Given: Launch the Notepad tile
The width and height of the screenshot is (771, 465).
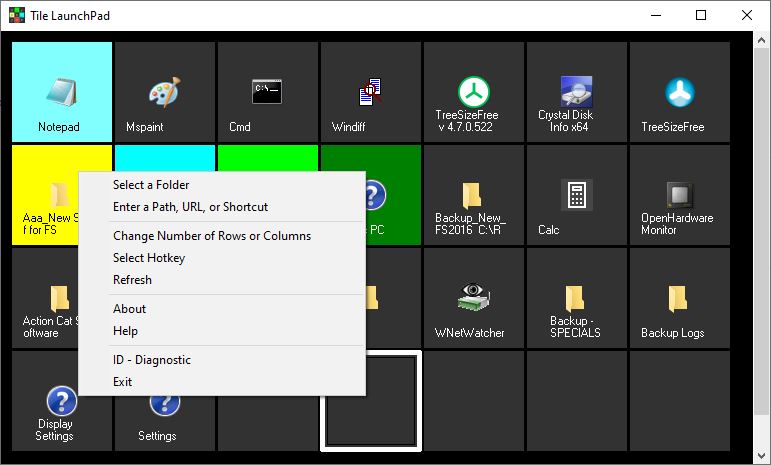Looking at the screenshot, I should click(61, 92).
